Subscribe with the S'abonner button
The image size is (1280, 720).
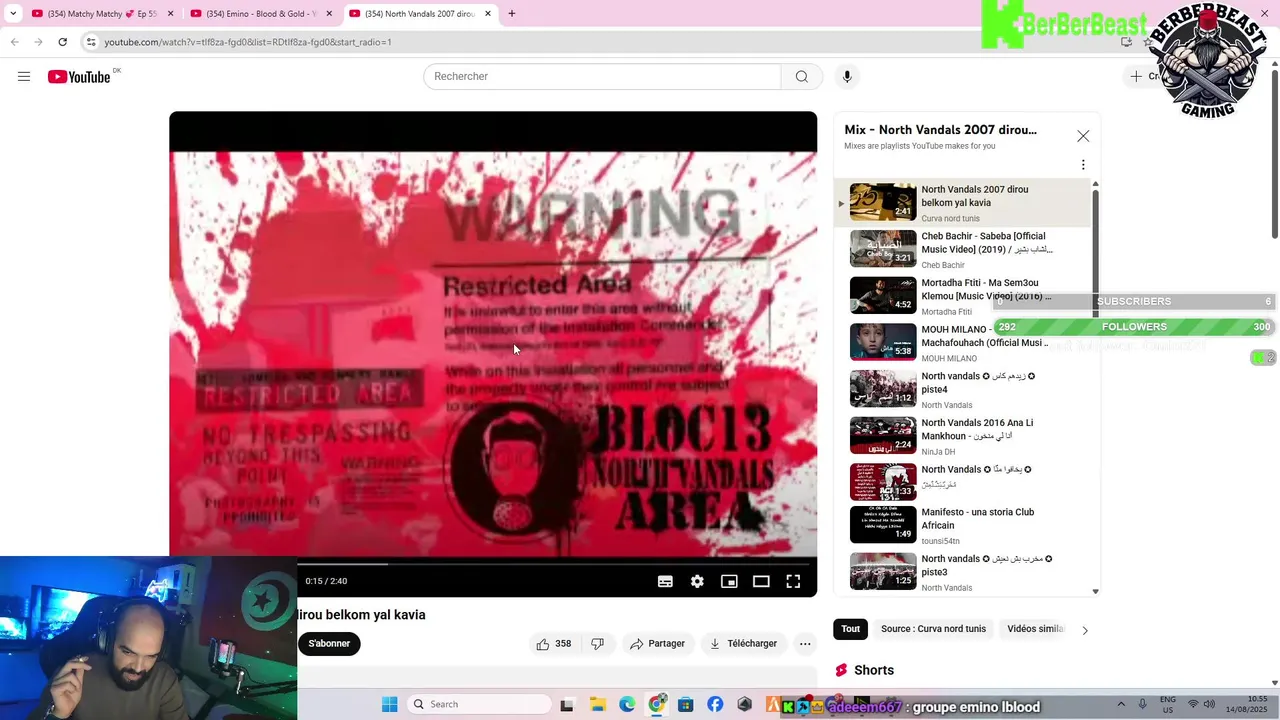click(x=329, y=644)
